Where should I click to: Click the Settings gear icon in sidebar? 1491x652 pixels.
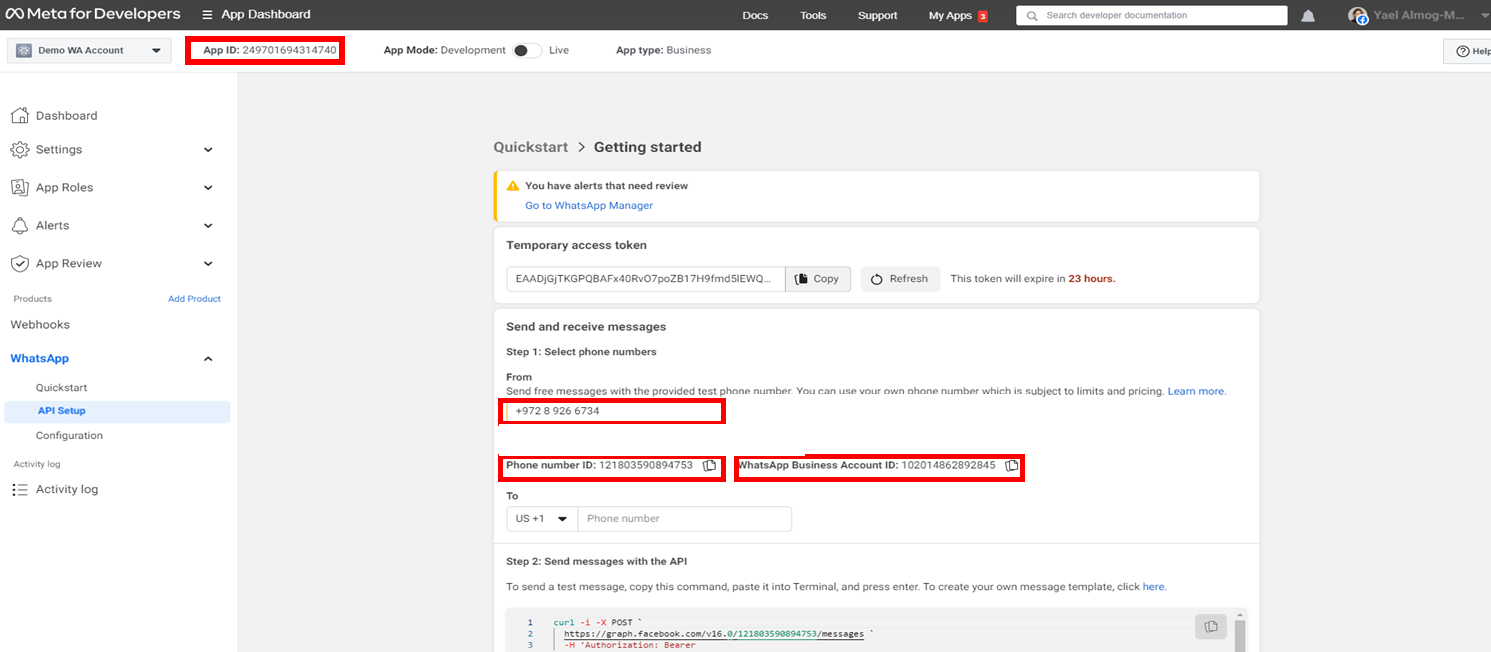pos(19,149)
